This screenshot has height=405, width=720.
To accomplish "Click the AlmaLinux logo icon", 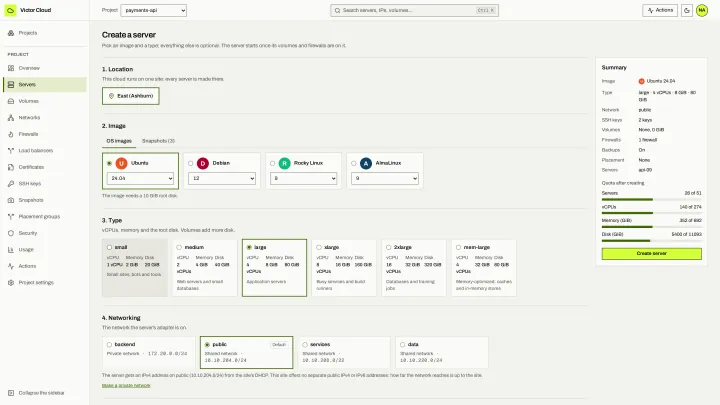I will (x=366, y=163).
